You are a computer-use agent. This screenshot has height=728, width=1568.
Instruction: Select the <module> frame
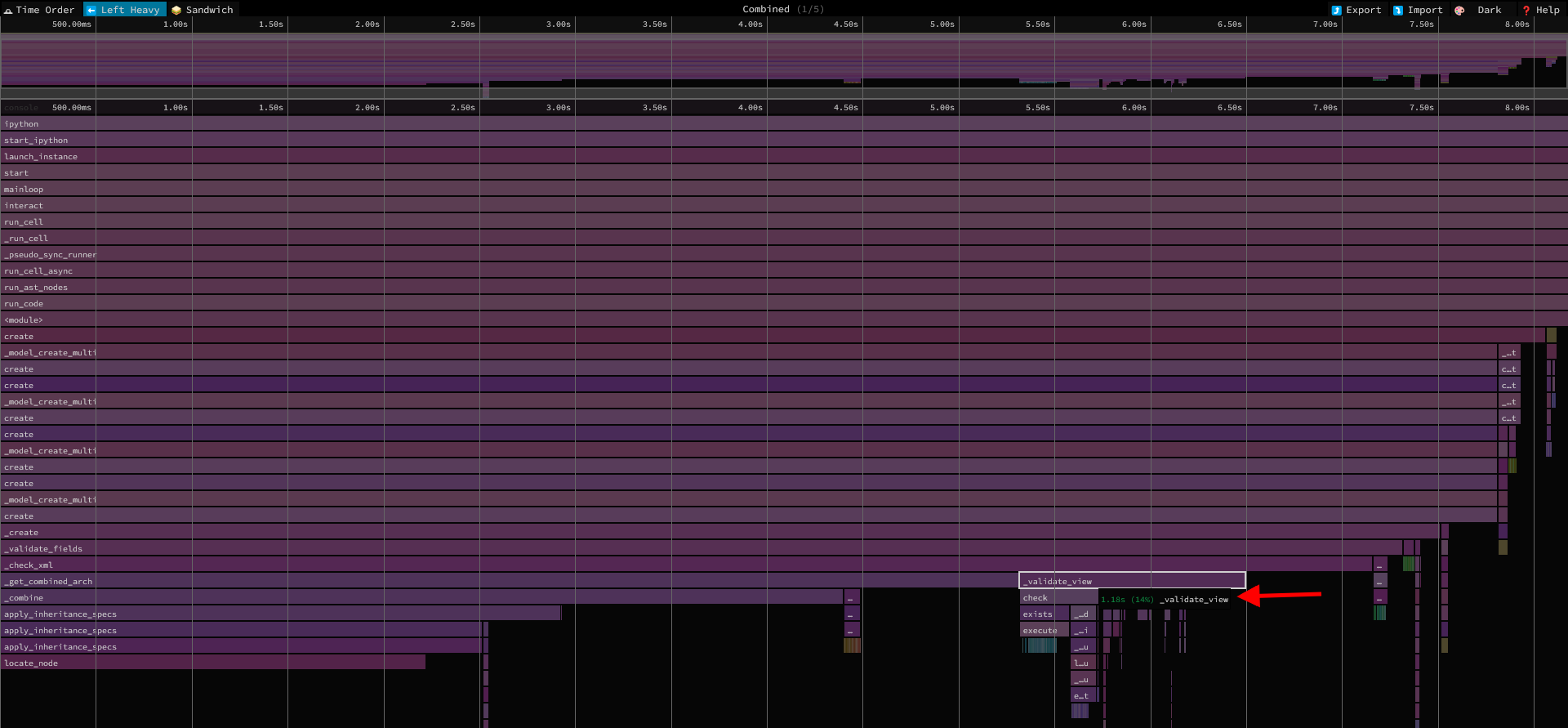(x=784, y=319)
